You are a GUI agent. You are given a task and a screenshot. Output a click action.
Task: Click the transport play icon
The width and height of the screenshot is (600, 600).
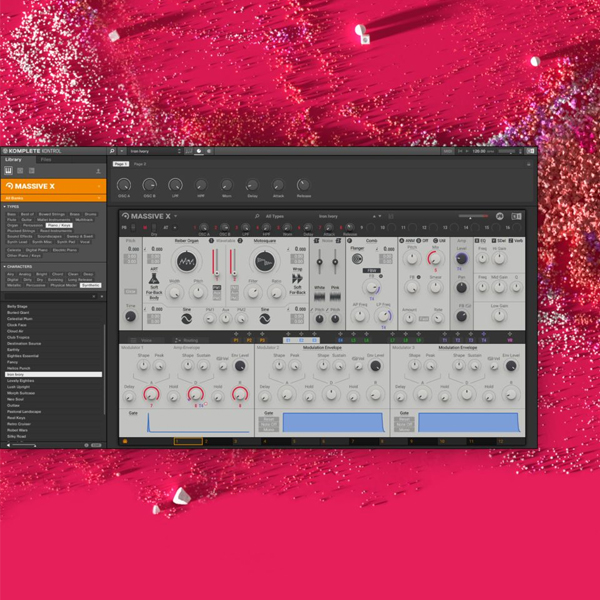coord(467,152)
